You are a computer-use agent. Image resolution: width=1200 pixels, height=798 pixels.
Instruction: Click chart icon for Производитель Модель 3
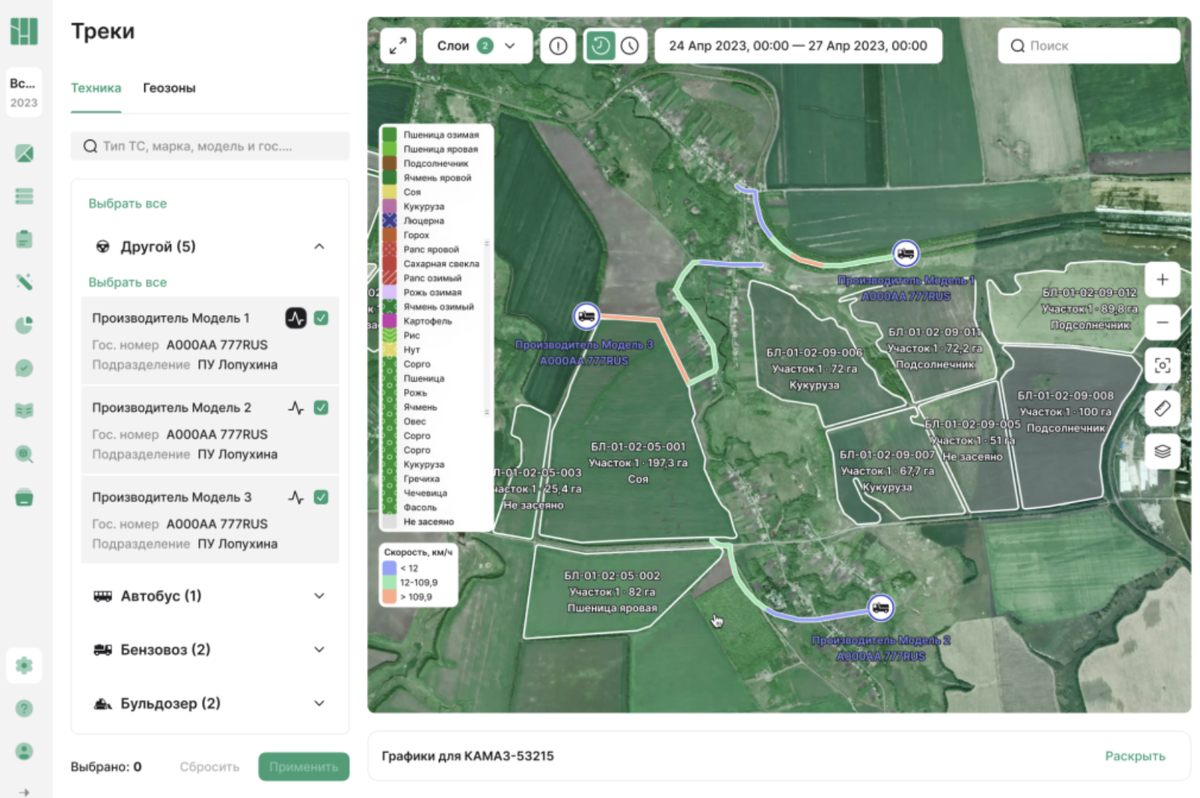pyautogui.click(x=296, y=497)
